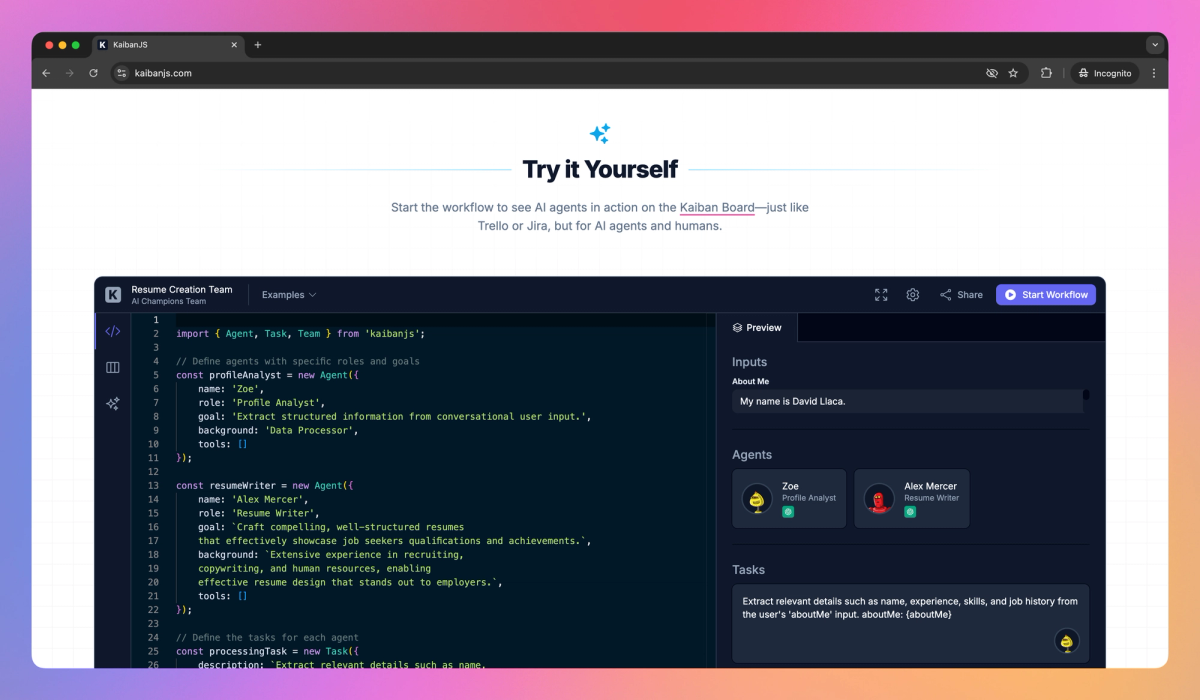Open the browser tab search chevron
Viewport: 1200px width, 700px height.
pos(1154,44)
